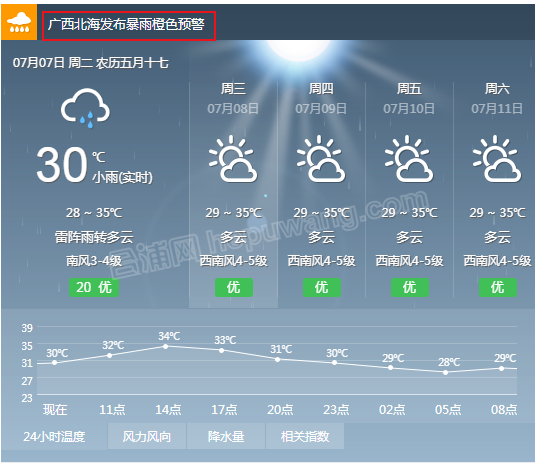Click the 07月07日 周二 农历五月十七 date line
The width and height of the screenshot is (535, 463).
click(90, 63)
